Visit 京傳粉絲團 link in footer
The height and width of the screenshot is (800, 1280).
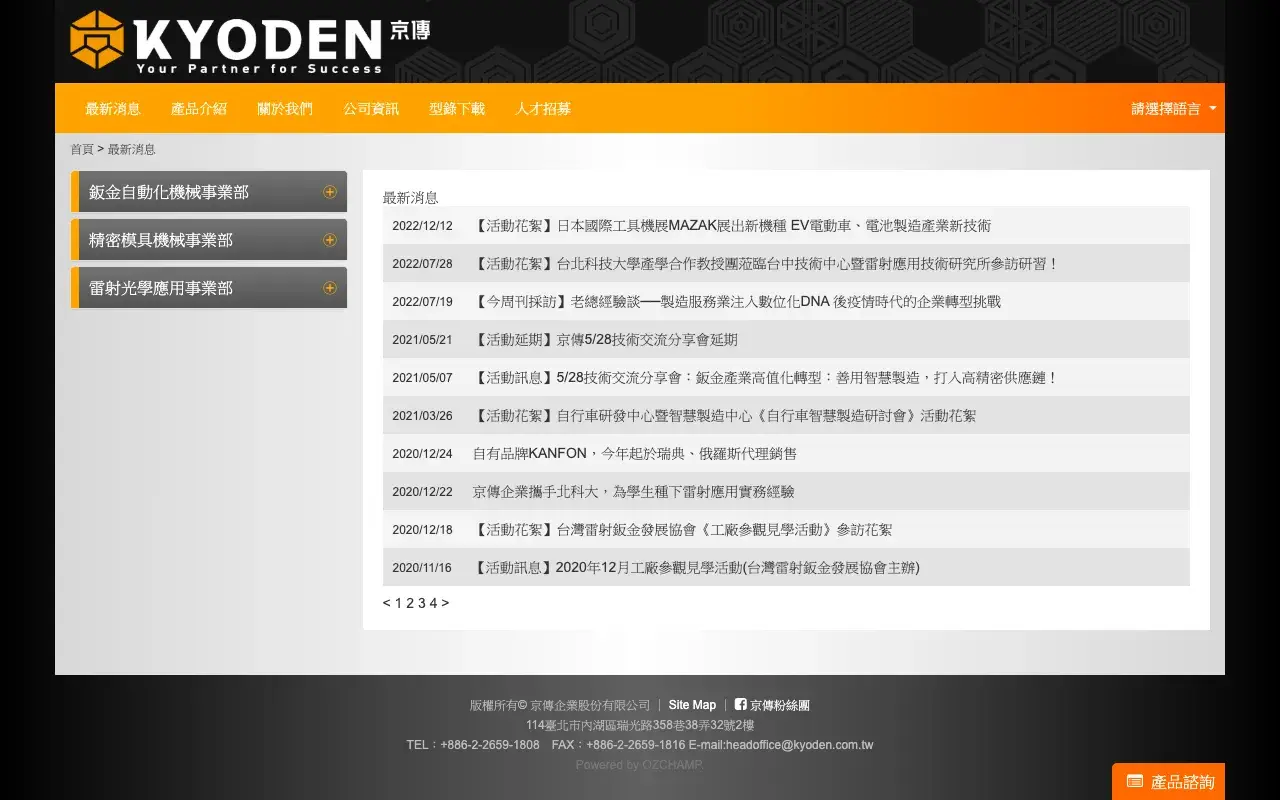point(780,705)
